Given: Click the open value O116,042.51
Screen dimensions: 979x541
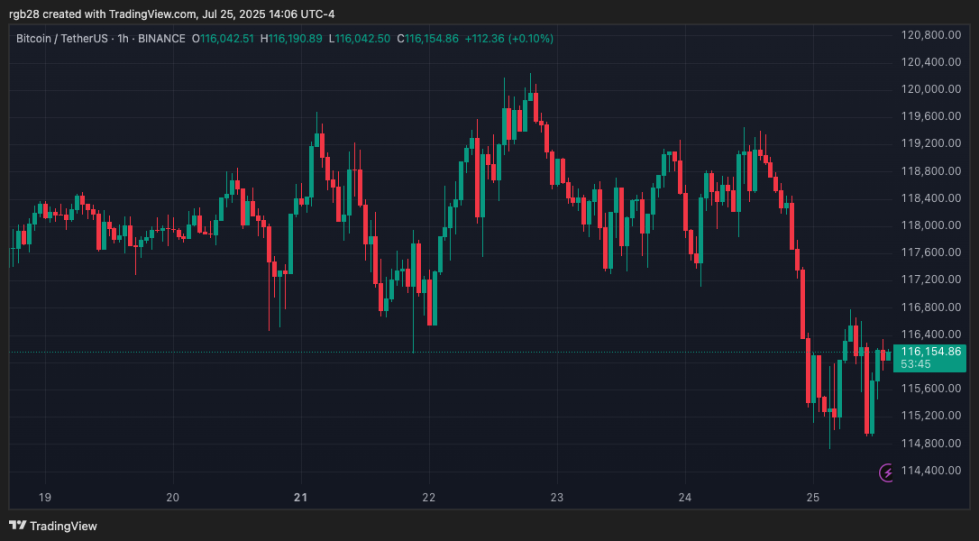Looking at the screenshot, I should point(225,38).
